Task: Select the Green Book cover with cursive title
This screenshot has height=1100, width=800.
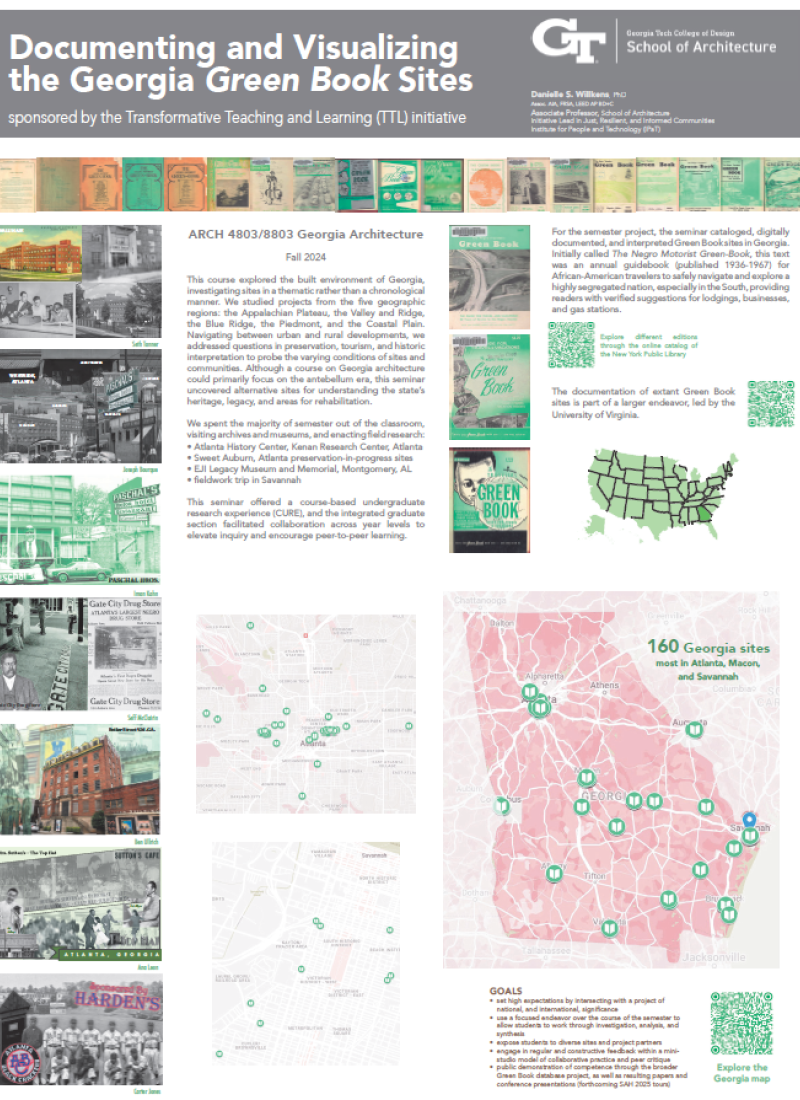Action: pos(489,387)
